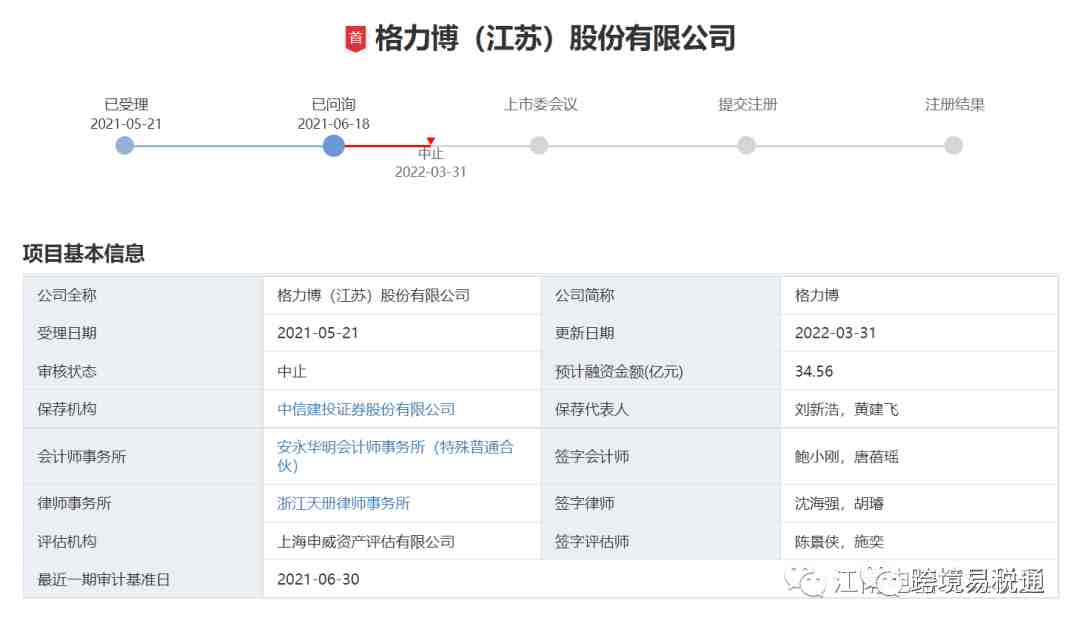
Task: Click the 签字评估师 names cell
Action: pos(920,542)
